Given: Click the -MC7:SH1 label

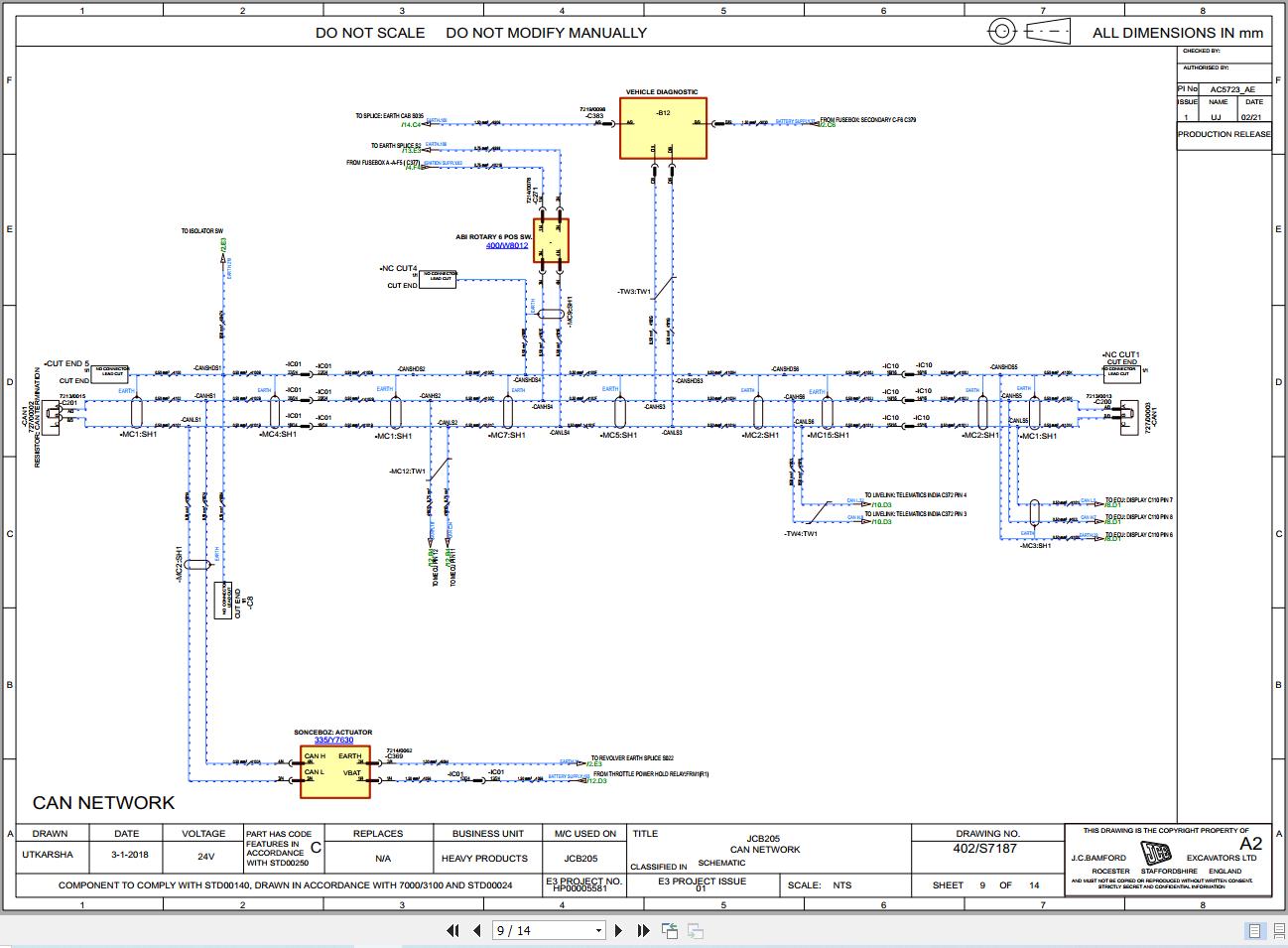Looking at the screenshot, I should click(506, 436).
